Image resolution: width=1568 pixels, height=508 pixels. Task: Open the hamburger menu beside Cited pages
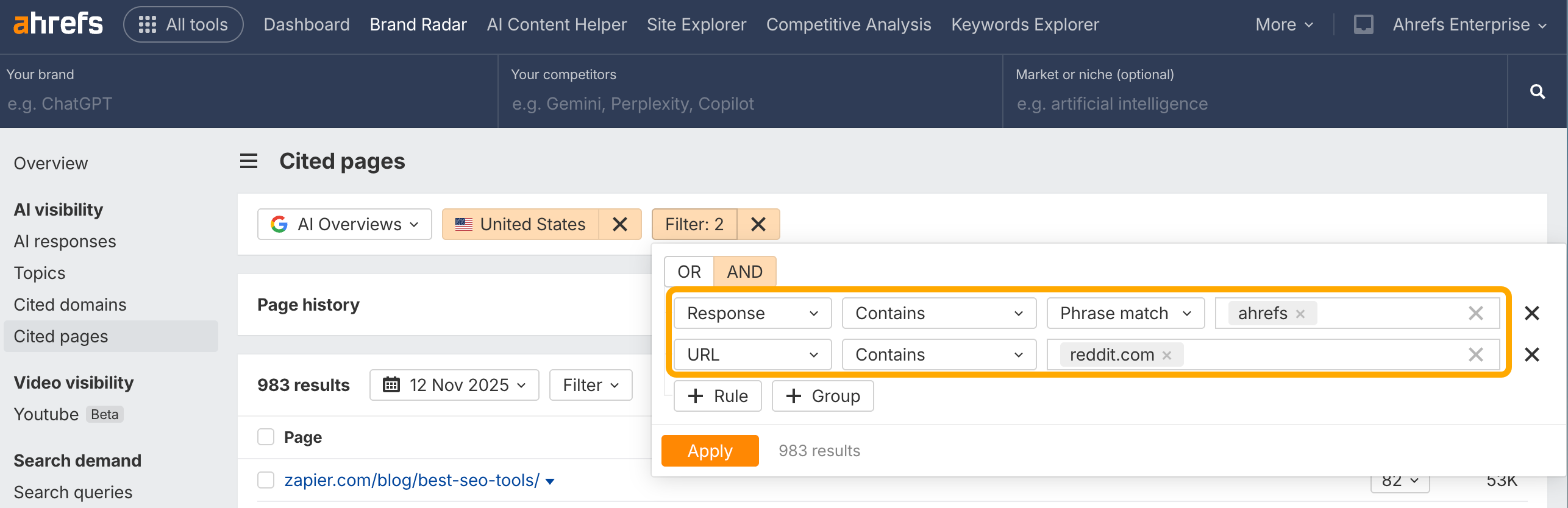pos(248,161)
